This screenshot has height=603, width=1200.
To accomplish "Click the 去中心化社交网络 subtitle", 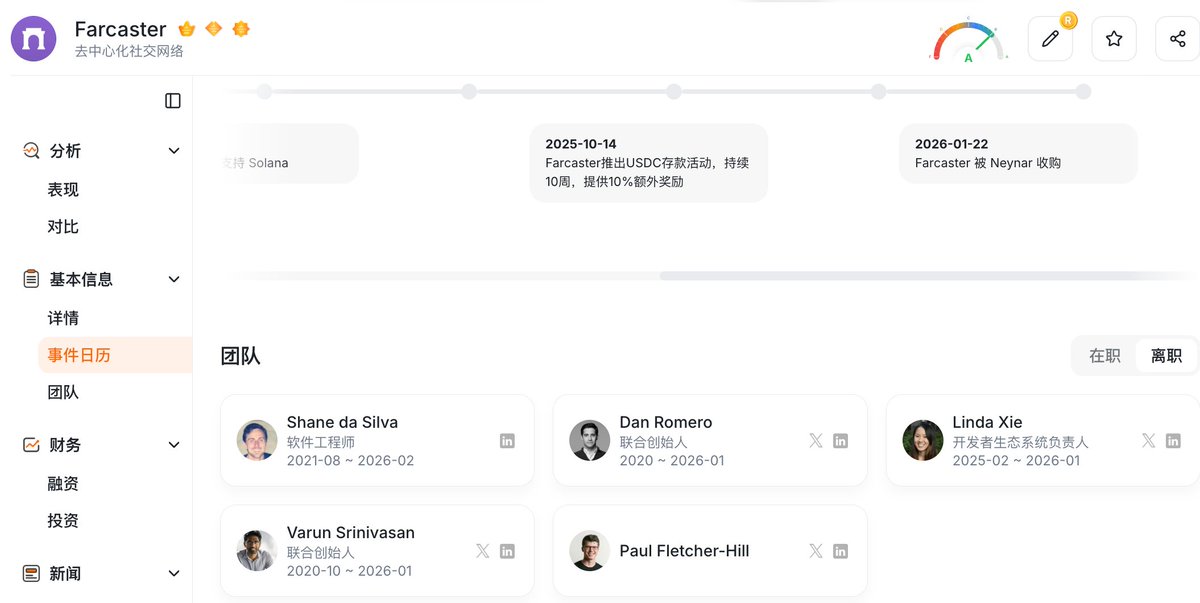I will click(129, 51).
